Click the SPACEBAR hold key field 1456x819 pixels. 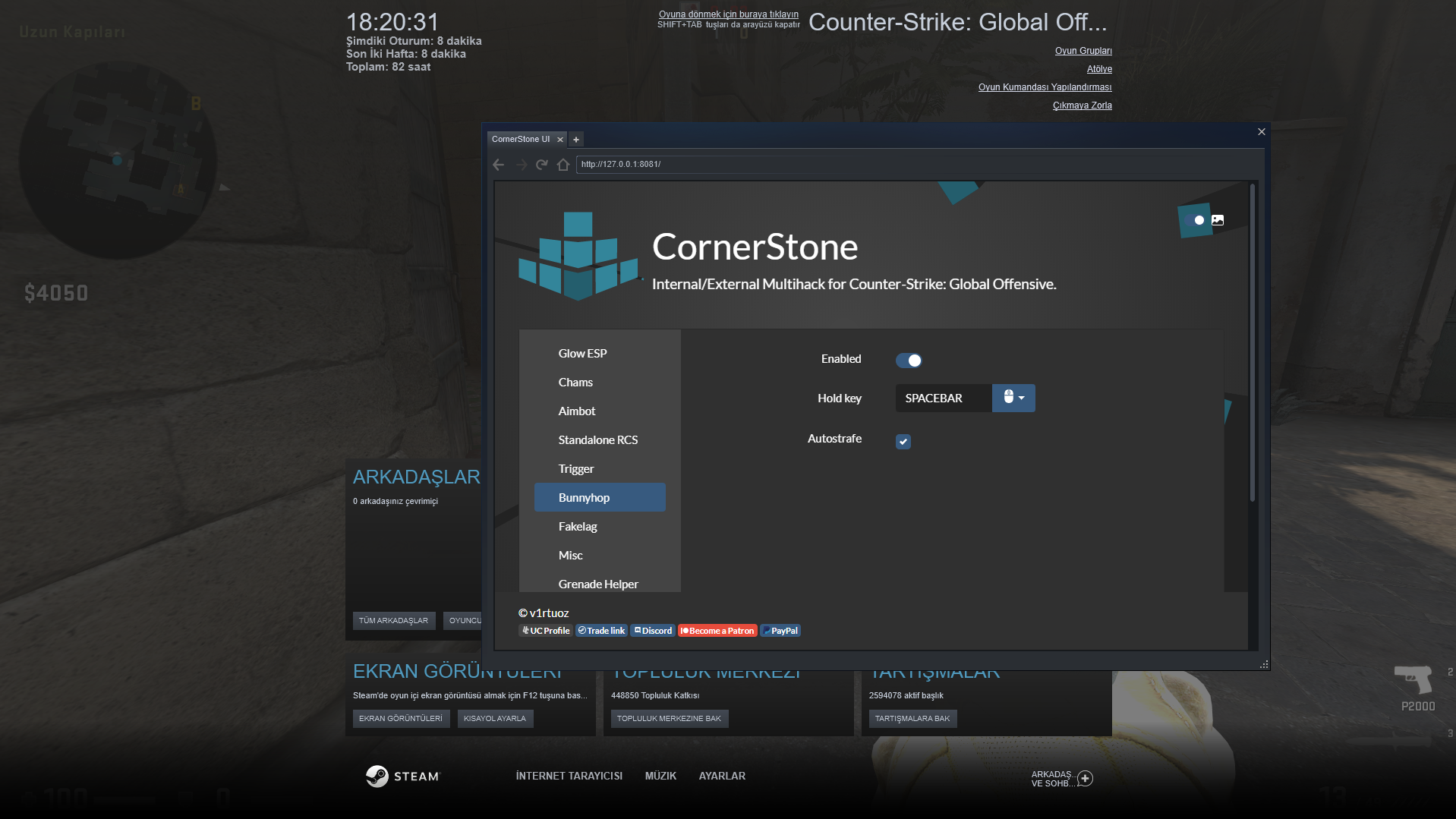pyautogui.click(x=944, y=398)
